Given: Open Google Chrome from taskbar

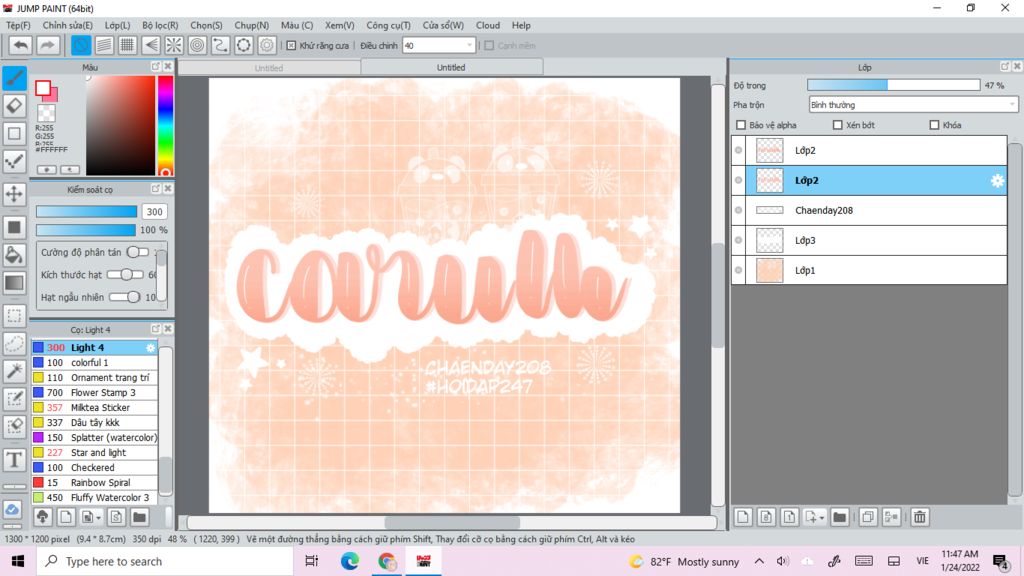Looking at the screenshot, I should tap(387, 562).
